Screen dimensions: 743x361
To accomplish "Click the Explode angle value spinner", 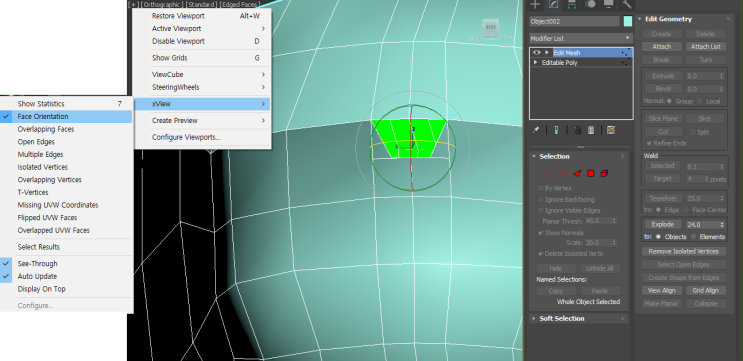I will click(722, 225).
